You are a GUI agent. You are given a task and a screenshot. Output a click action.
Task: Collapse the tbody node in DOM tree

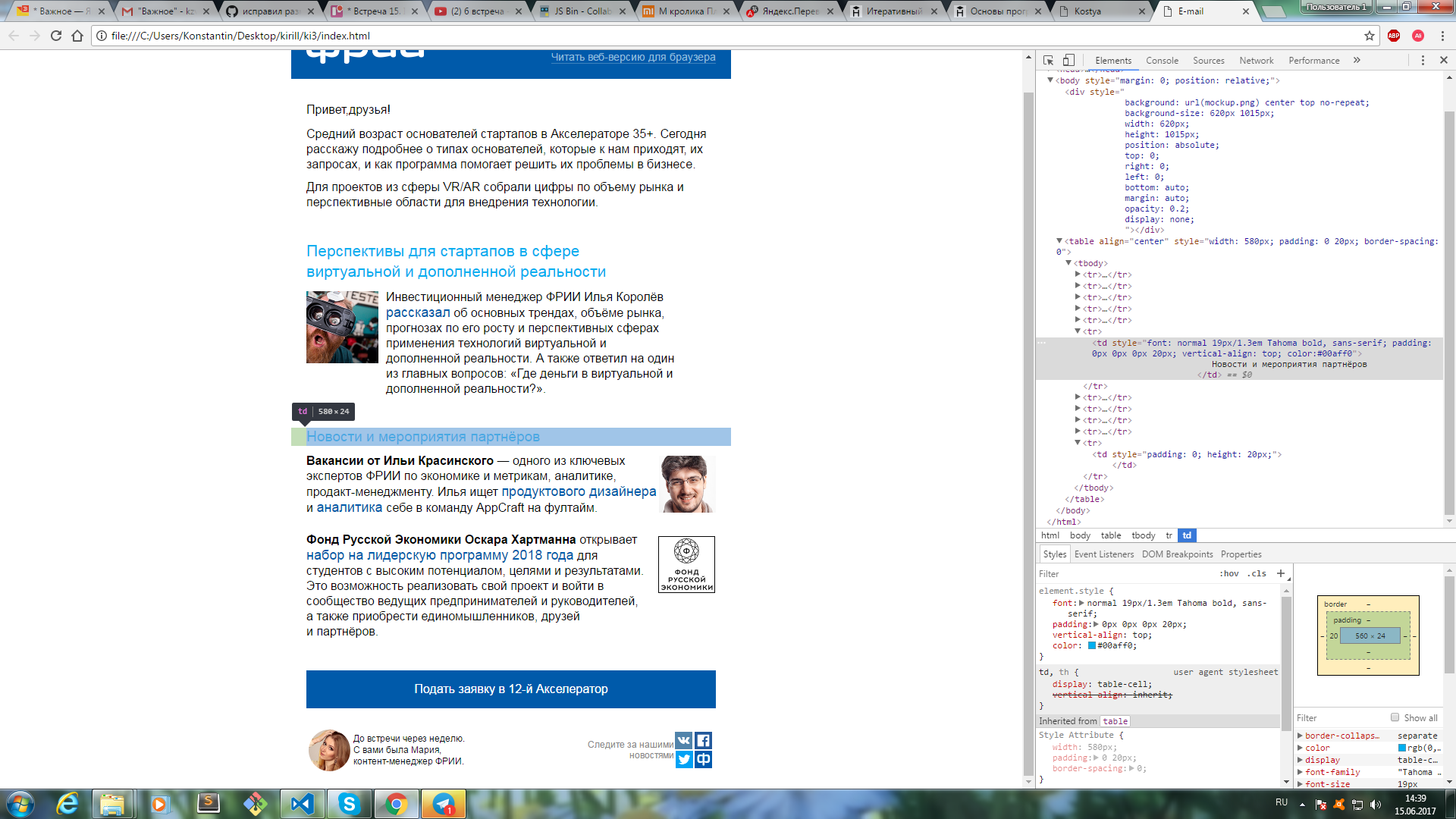pyautogui.click(x=1068, y=263)
